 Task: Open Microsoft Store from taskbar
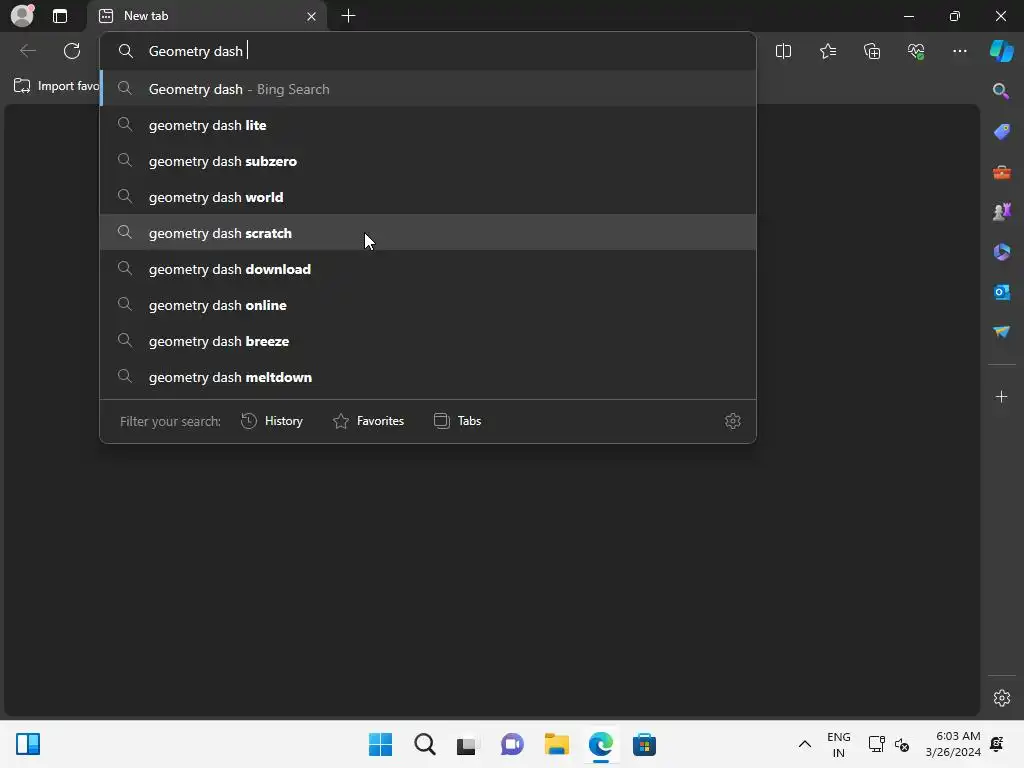(645, 744)
